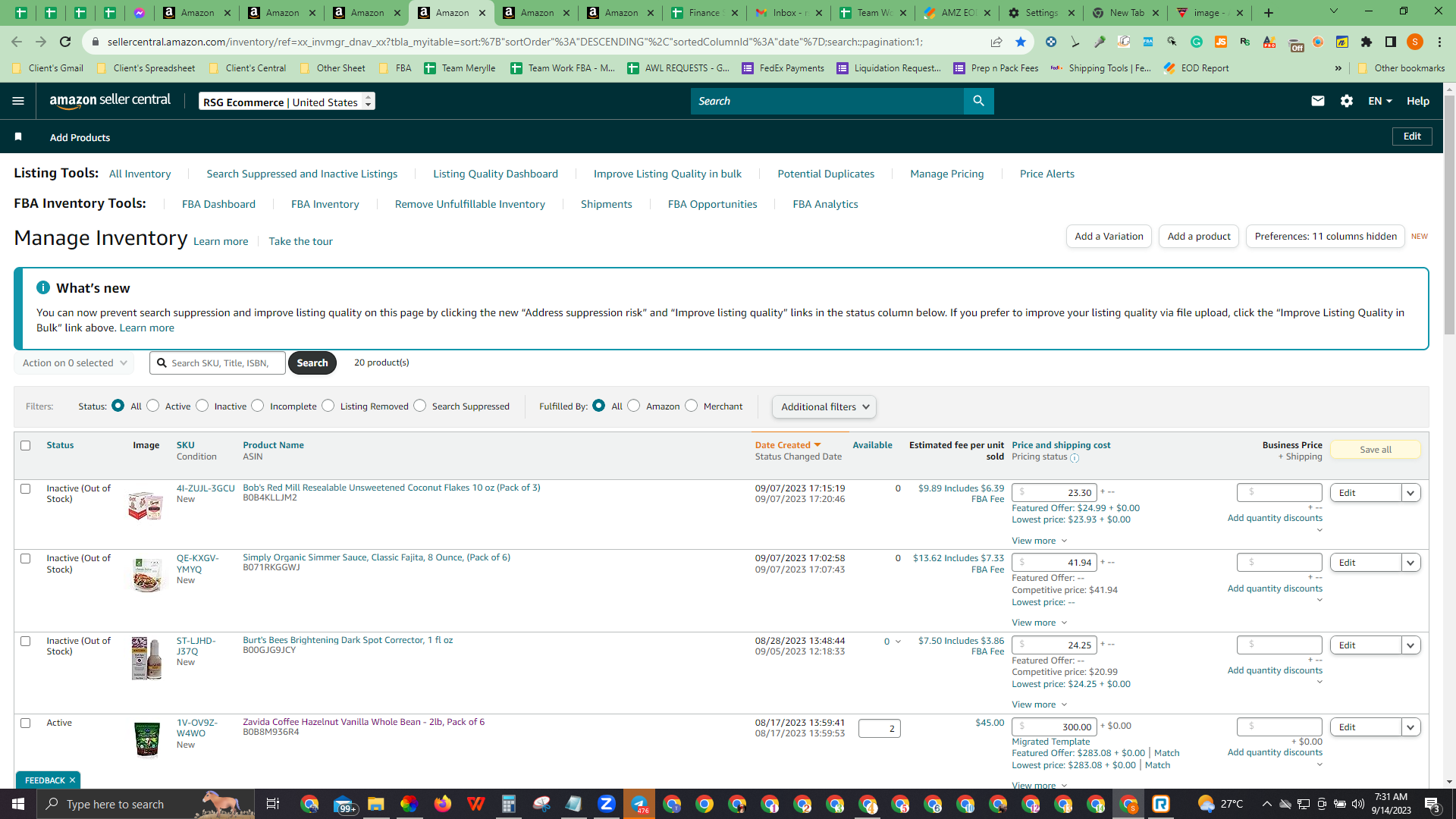Open the Action on 0 selected dropdown
1456x819 pixels.
tap(74, 362)
